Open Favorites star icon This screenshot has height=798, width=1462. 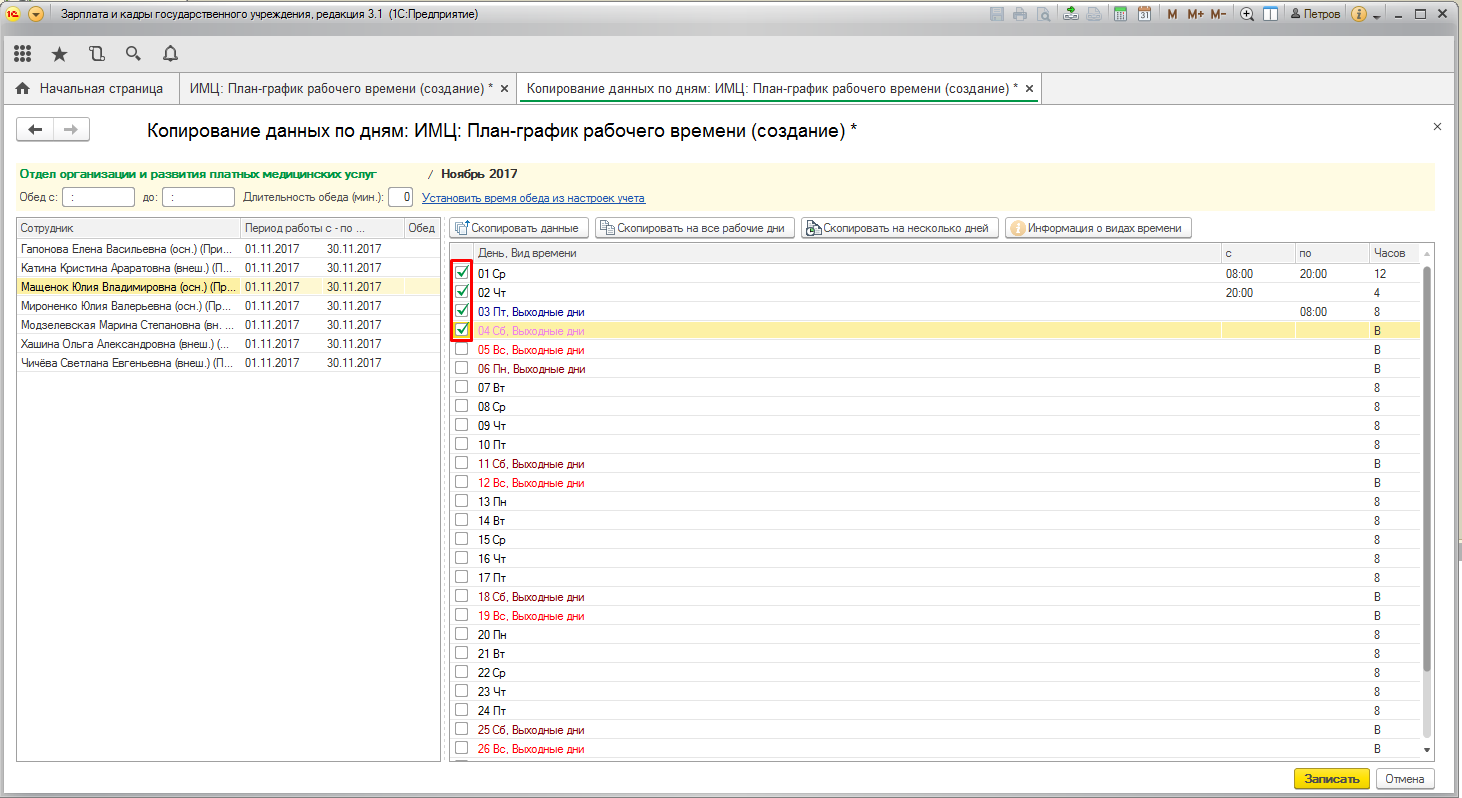59,53
